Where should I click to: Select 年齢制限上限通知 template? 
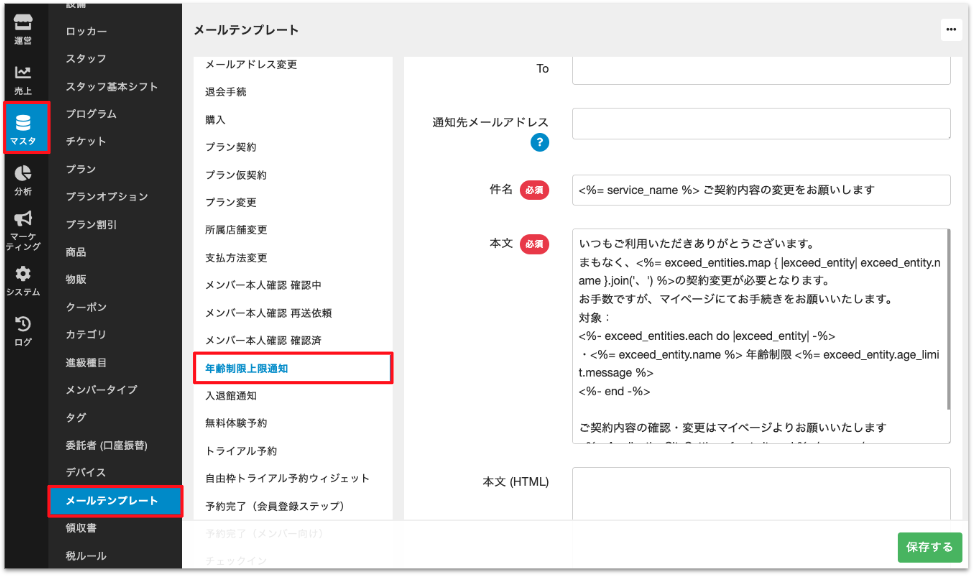247,369
